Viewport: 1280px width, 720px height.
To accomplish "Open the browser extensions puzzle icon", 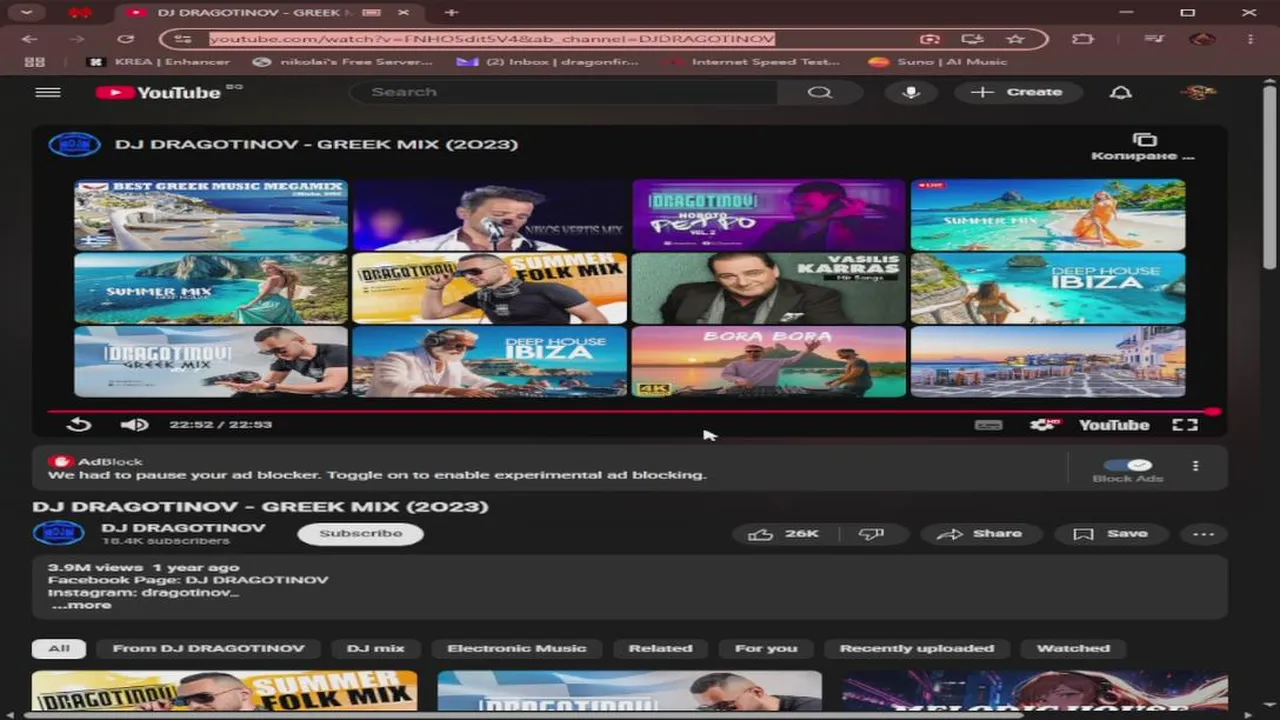I will 1082,39.
